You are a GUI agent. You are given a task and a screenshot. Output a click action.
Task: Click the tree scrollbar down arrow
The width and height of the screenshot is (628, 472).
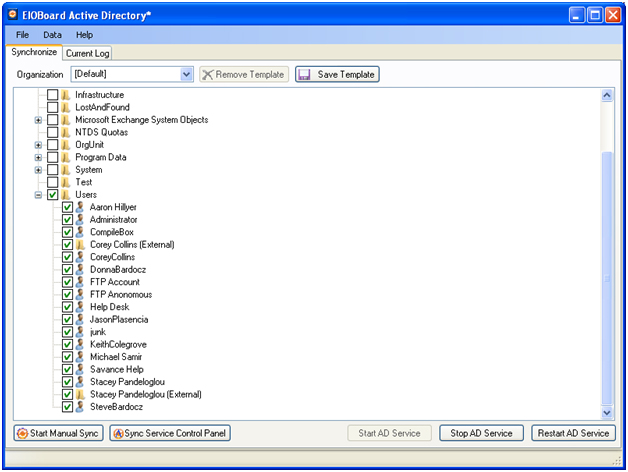(607, 412)
